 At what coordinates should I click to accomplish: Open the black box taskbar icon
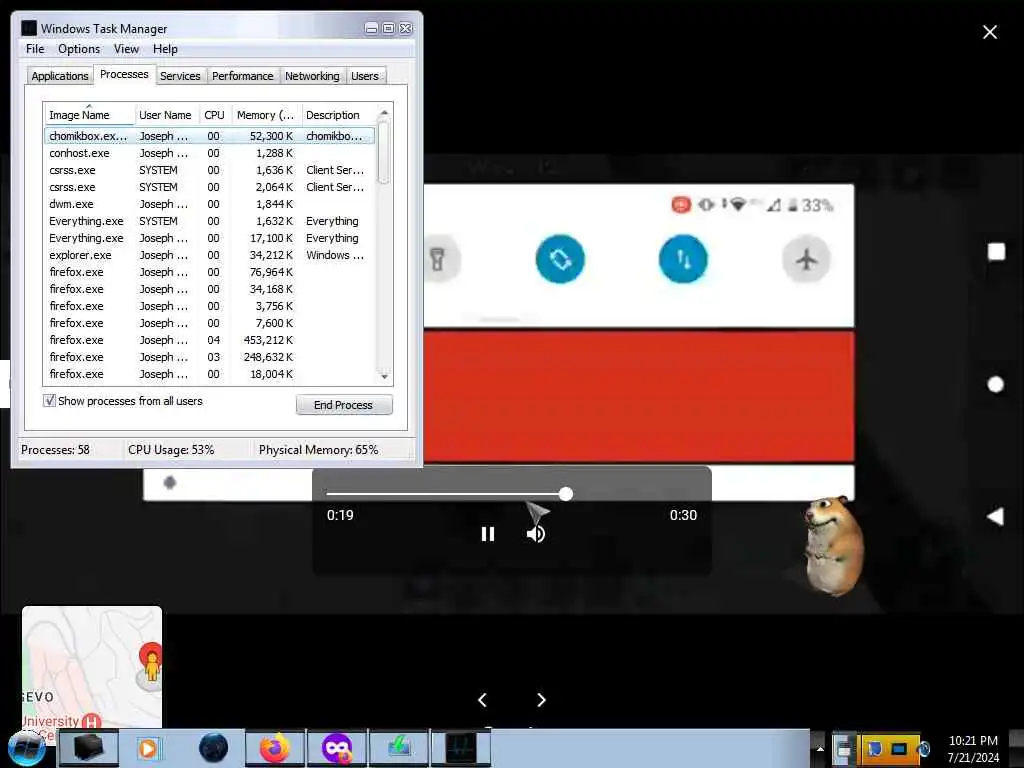click(x=89, y=748)
